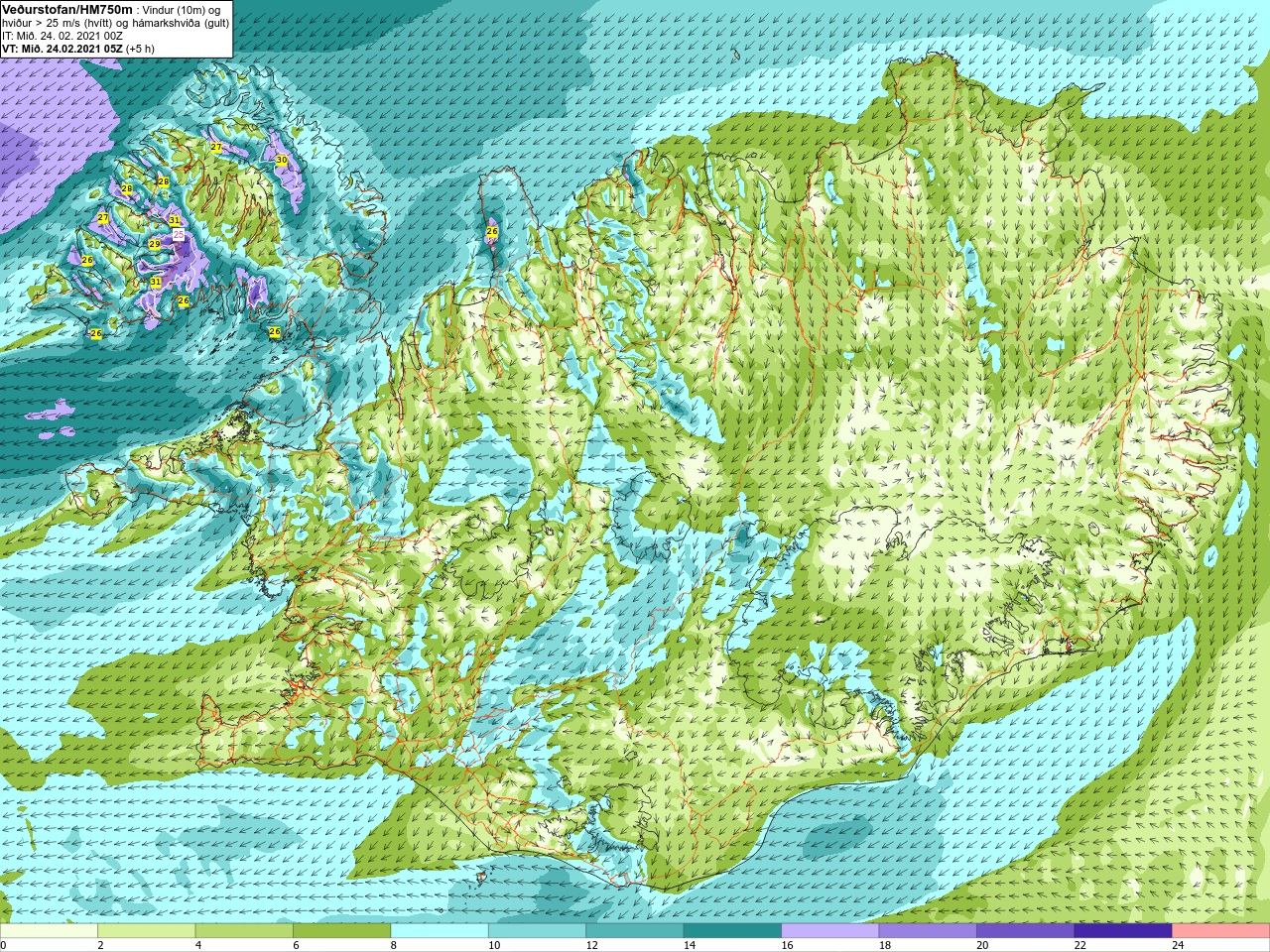Viewport: 1270px width, 952px height.
Task: Click the 4–6 m/s green legend swatch
Action: pos(244,930)
